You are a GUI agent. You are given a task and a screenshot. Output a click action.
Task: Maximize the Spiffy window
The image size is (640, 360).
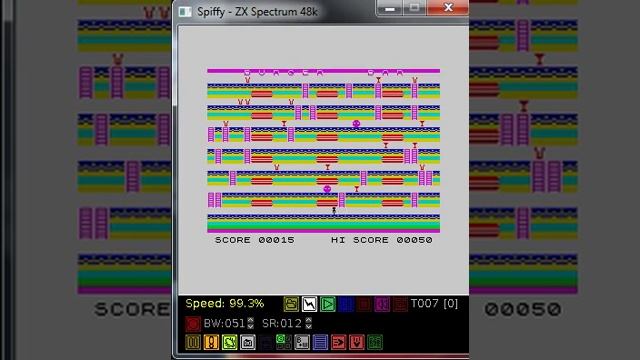pyautogui.click(x=415, y=8)
